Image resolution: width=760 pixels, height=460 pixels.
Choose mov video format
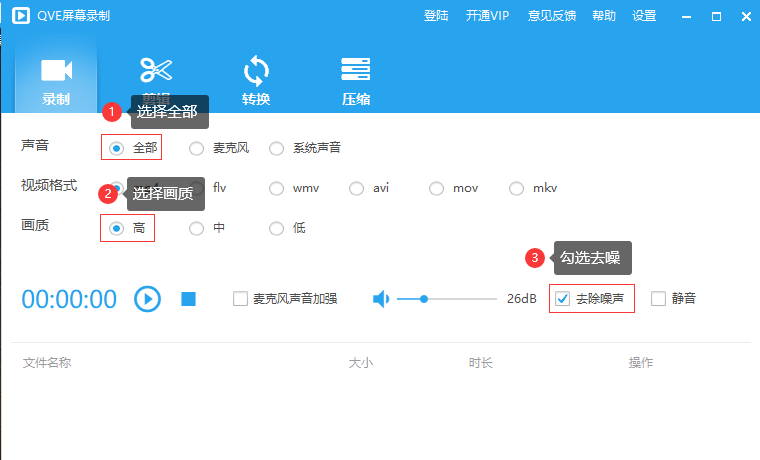click(436, 188)
